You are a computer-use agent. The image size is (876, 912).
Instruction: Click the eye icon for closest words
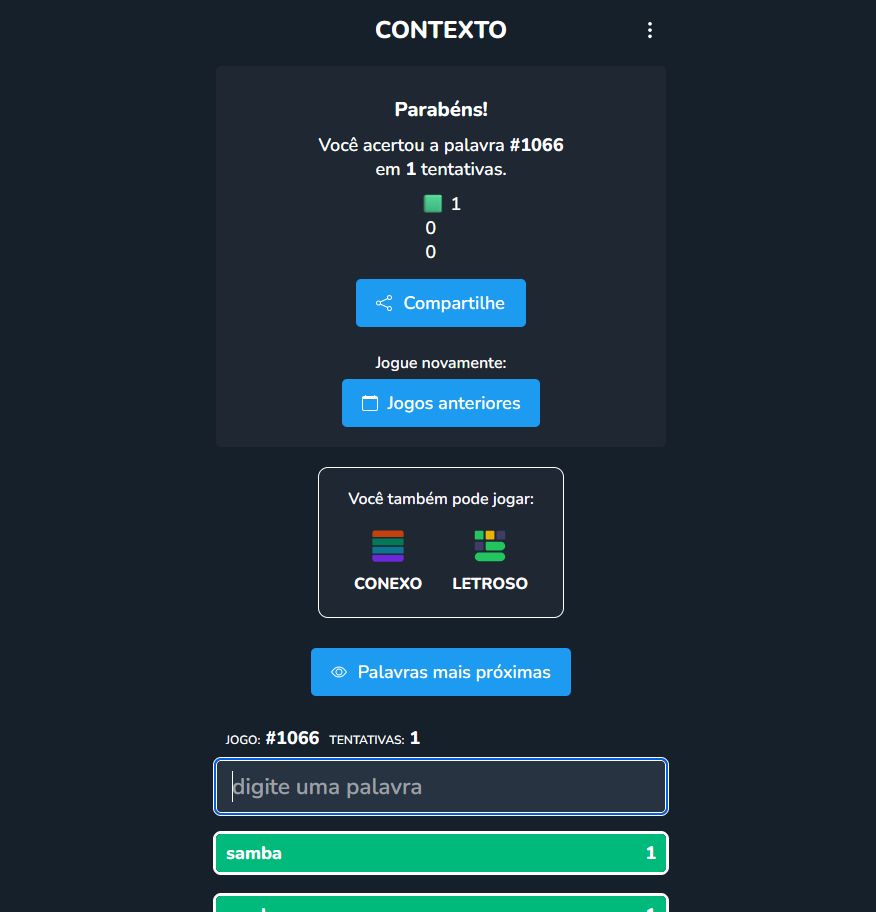[x=339, y=672]
